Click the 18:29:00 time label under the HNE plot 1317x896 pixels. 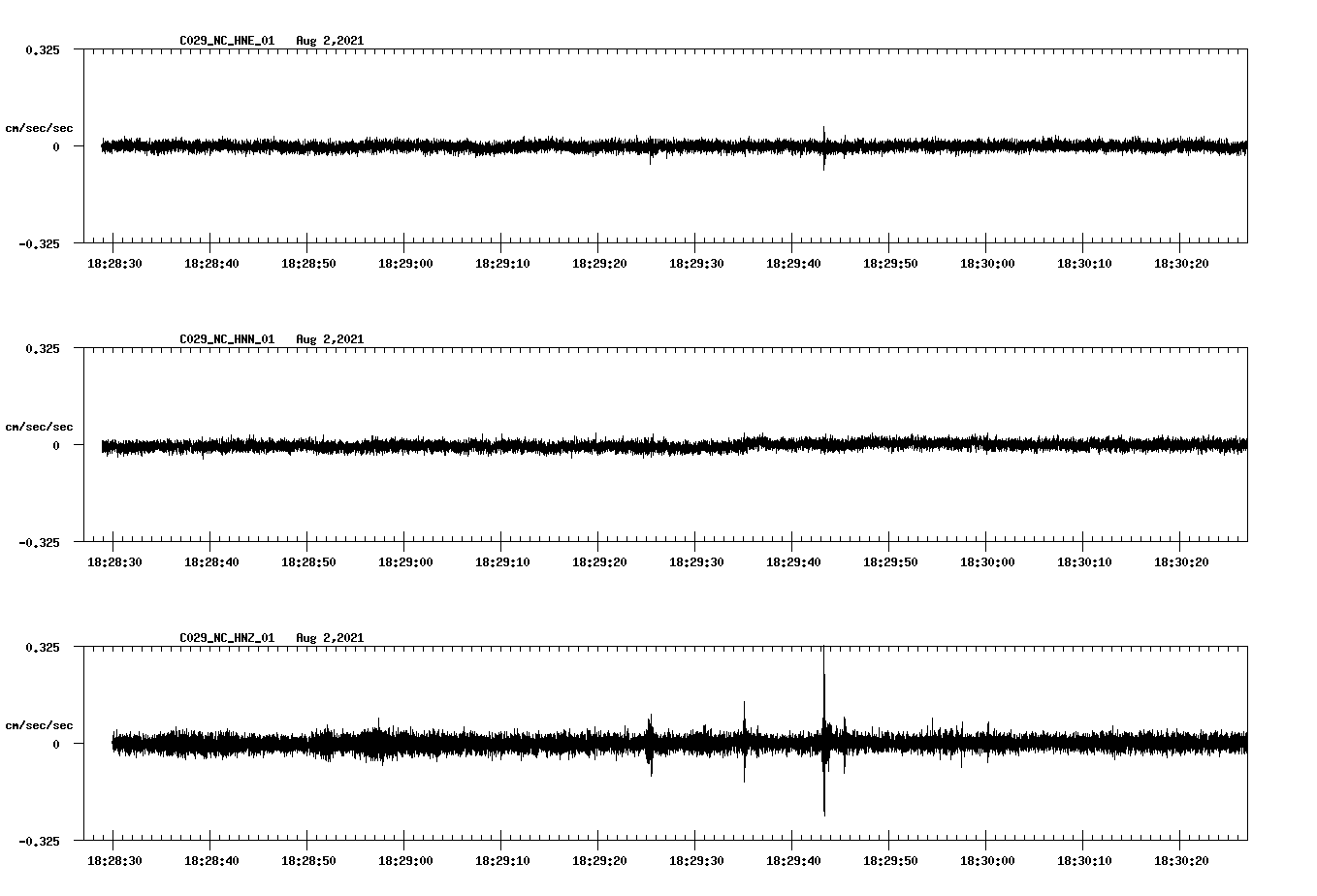(405, 264)
